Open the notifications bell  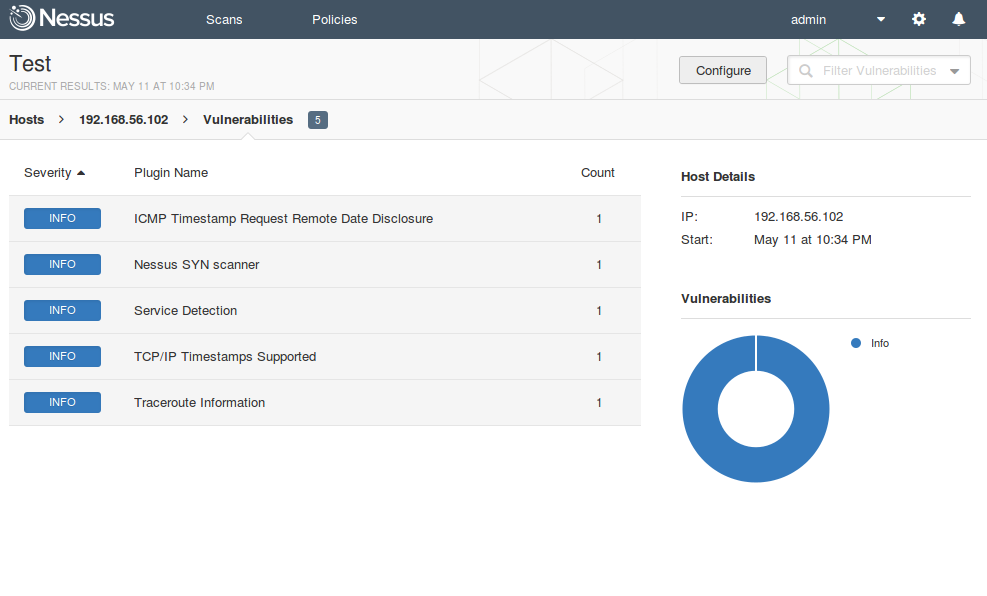pyautogui.click(x=959, y=20)
